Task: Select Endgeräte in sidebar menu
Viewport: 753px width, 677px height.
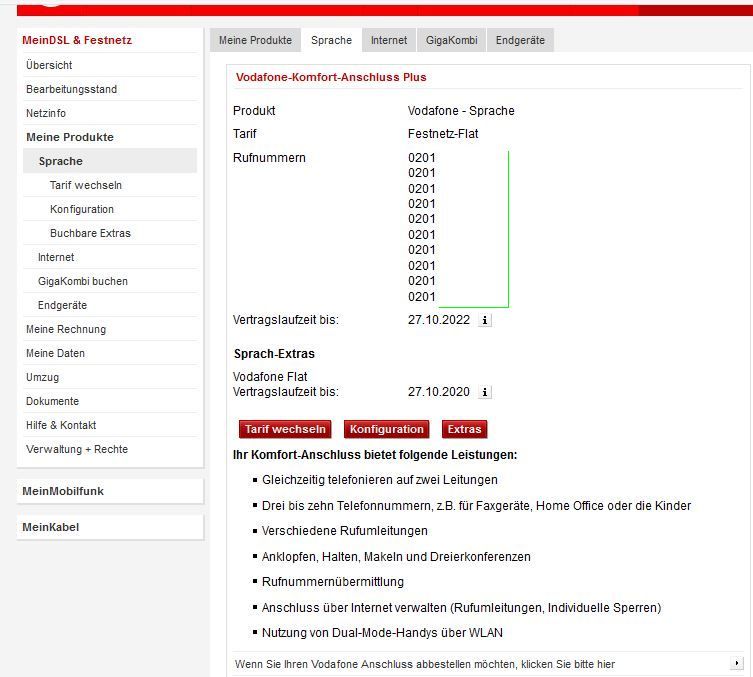Action: (x=62, y=305)
